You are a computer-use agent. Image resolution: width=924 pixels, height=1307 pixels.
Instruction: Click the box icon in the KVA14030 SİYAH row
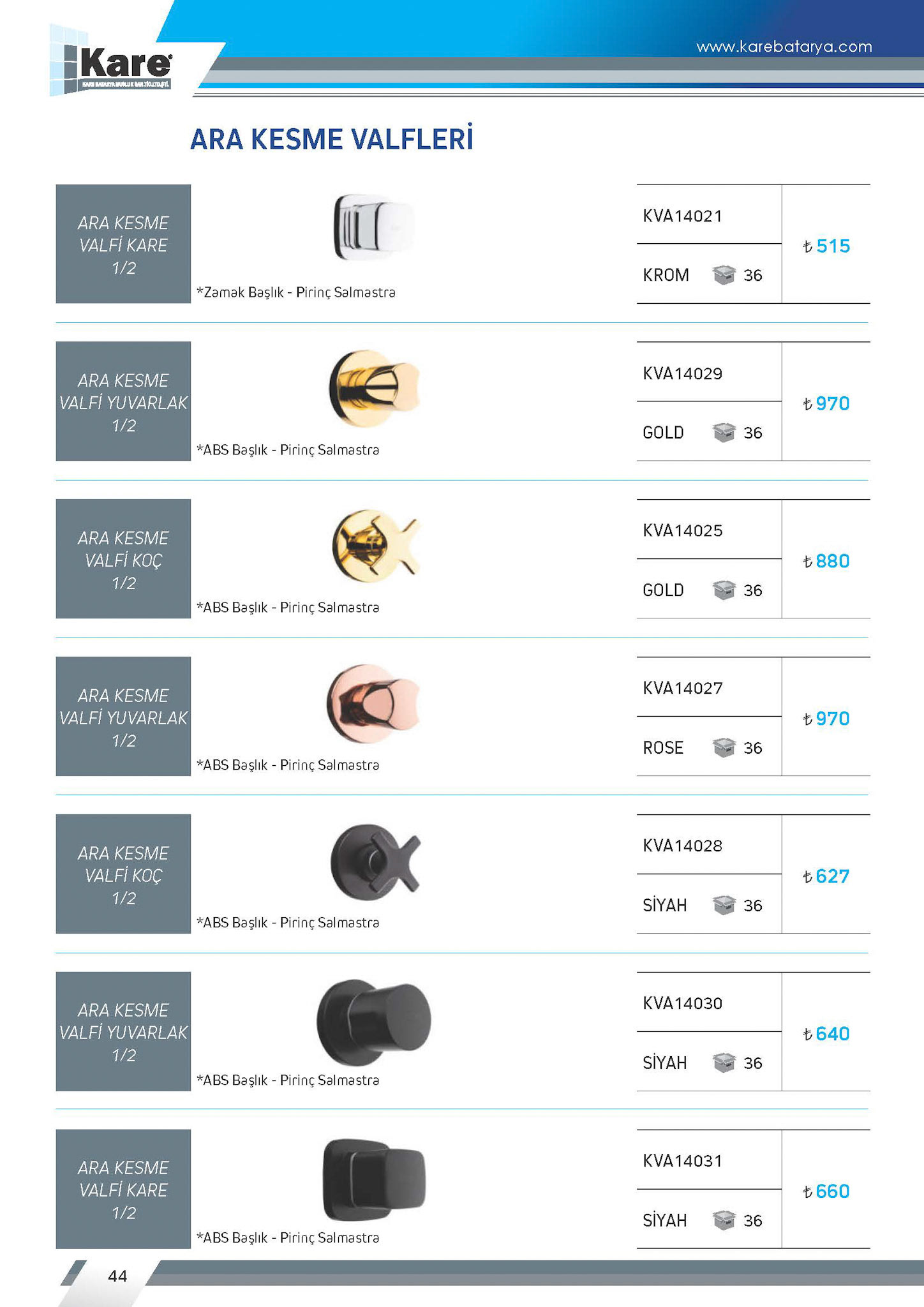(724, 1063)
